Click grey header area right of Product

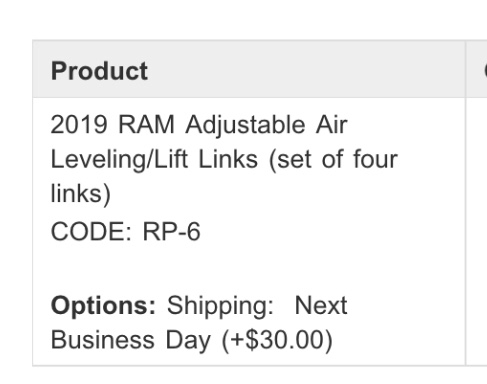click(306, 69)
